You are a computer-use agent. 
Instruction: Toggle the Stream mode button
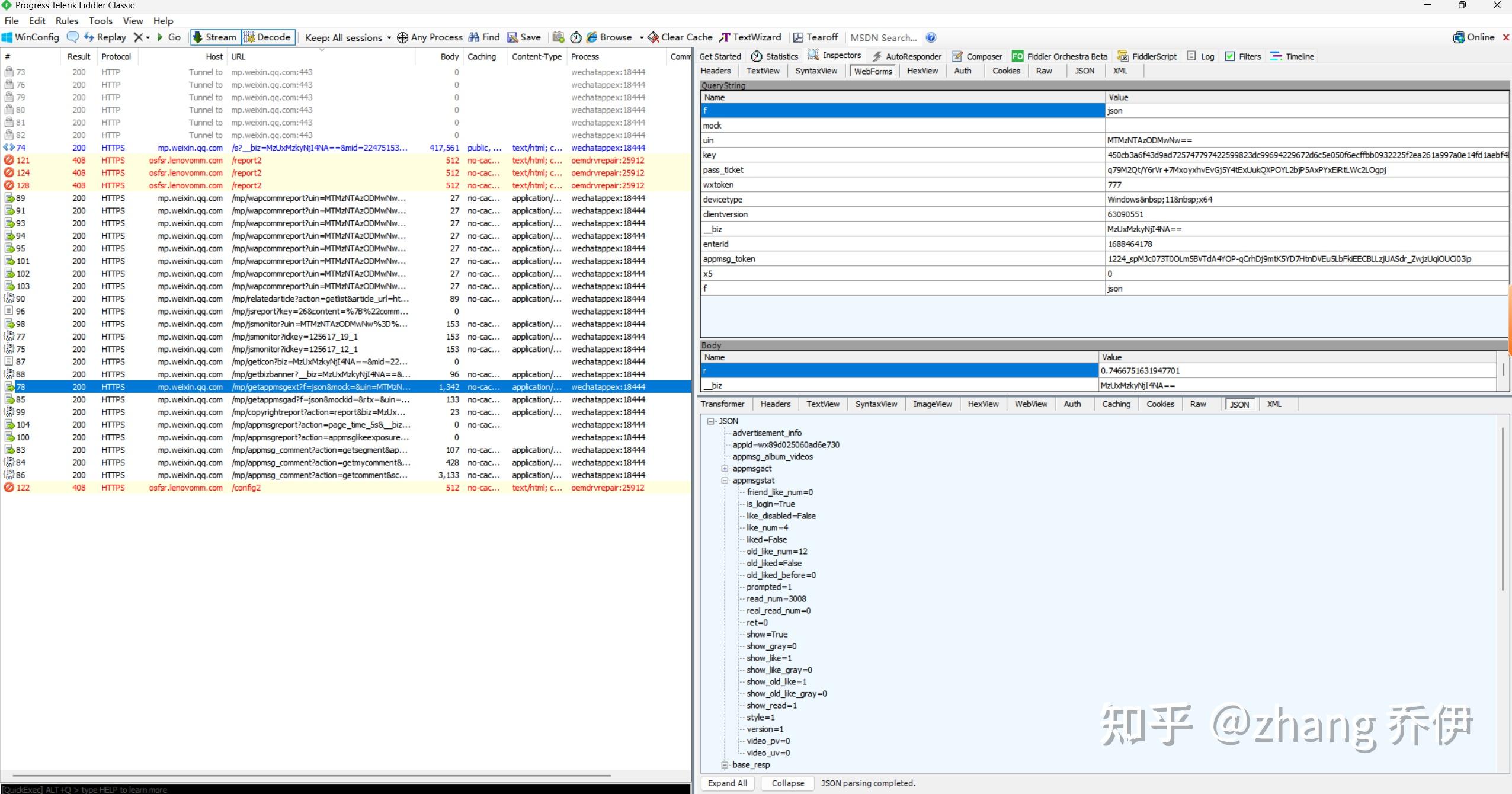click(214, 37)
